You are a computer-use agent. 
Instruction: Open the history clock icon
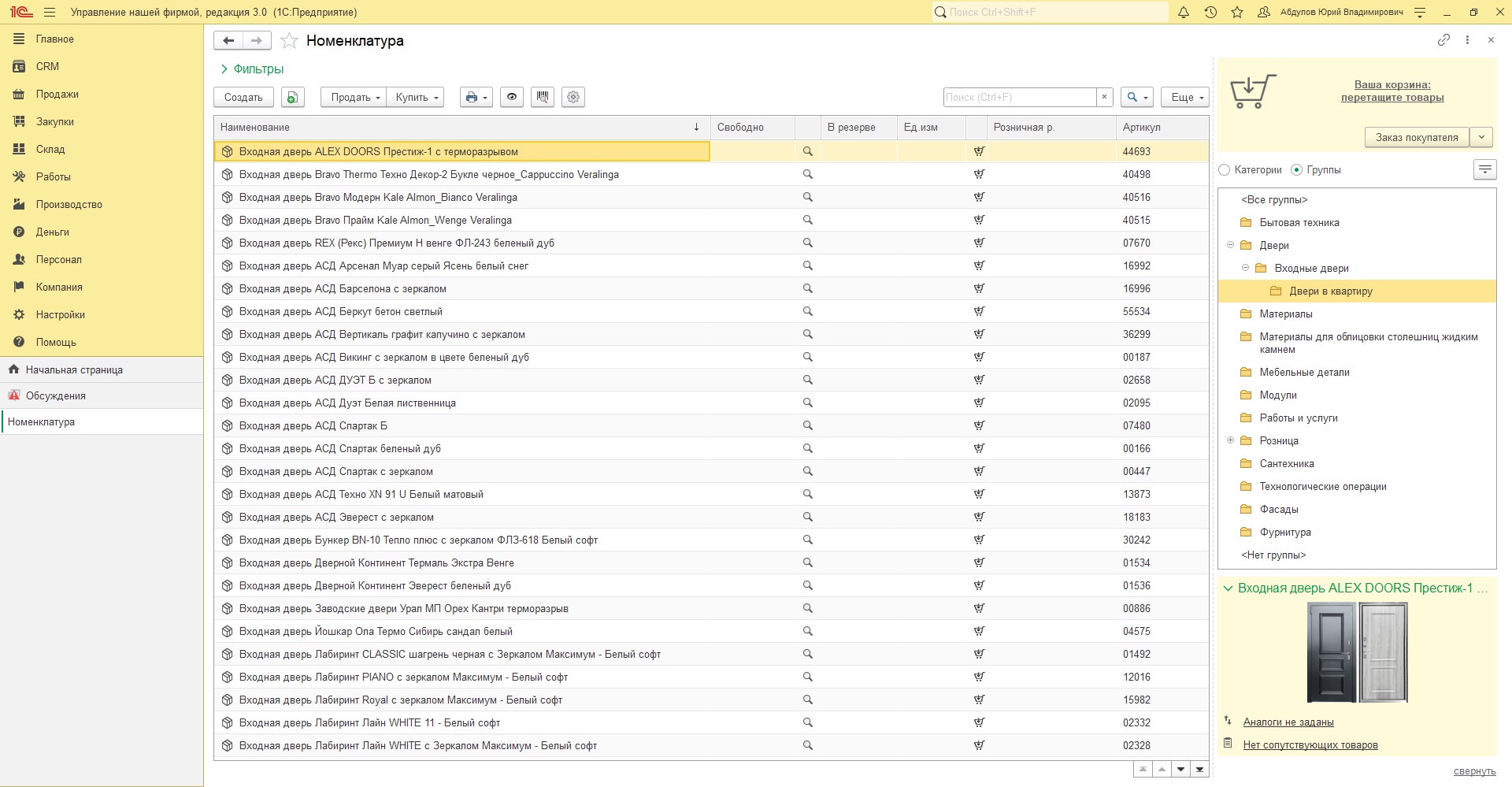pyautogui.click(x=1210, y=13)
